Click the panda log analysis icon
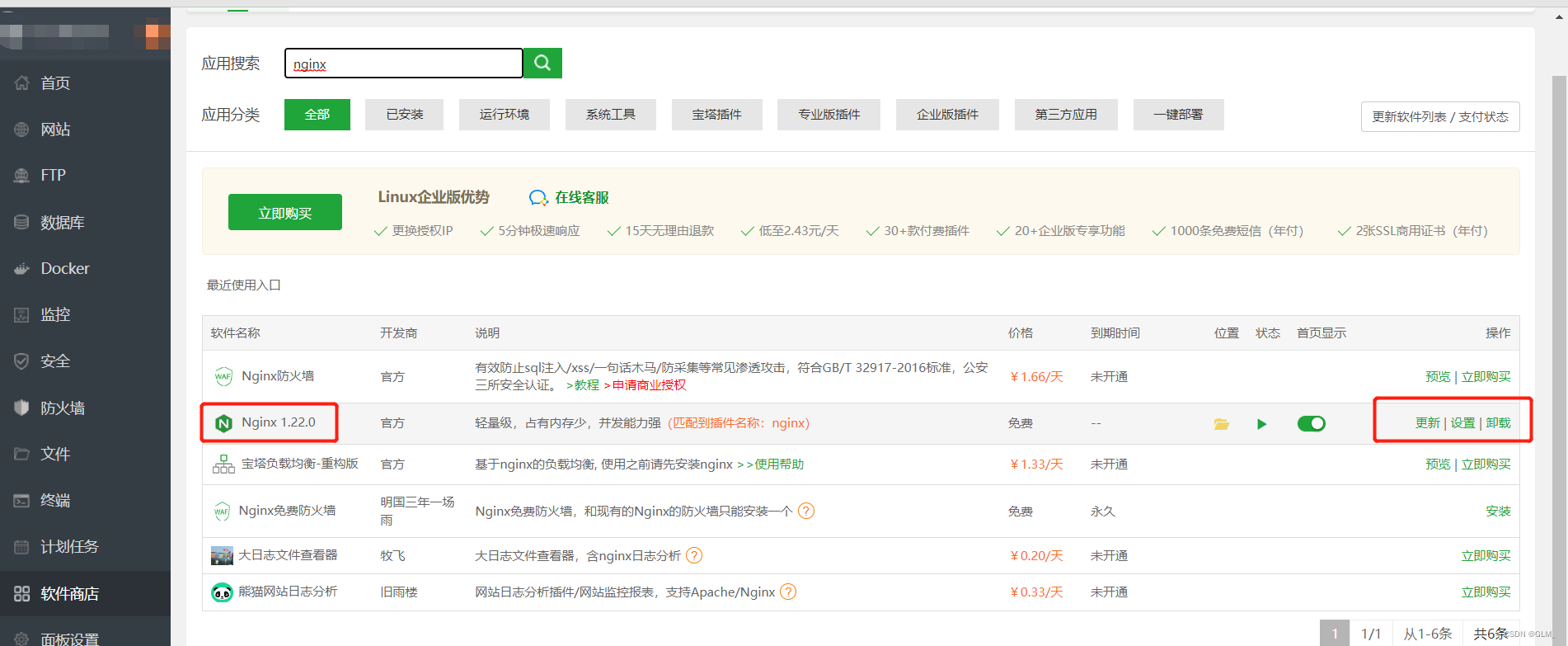This screenshot has height=646, width=1568. coord(222,592)
